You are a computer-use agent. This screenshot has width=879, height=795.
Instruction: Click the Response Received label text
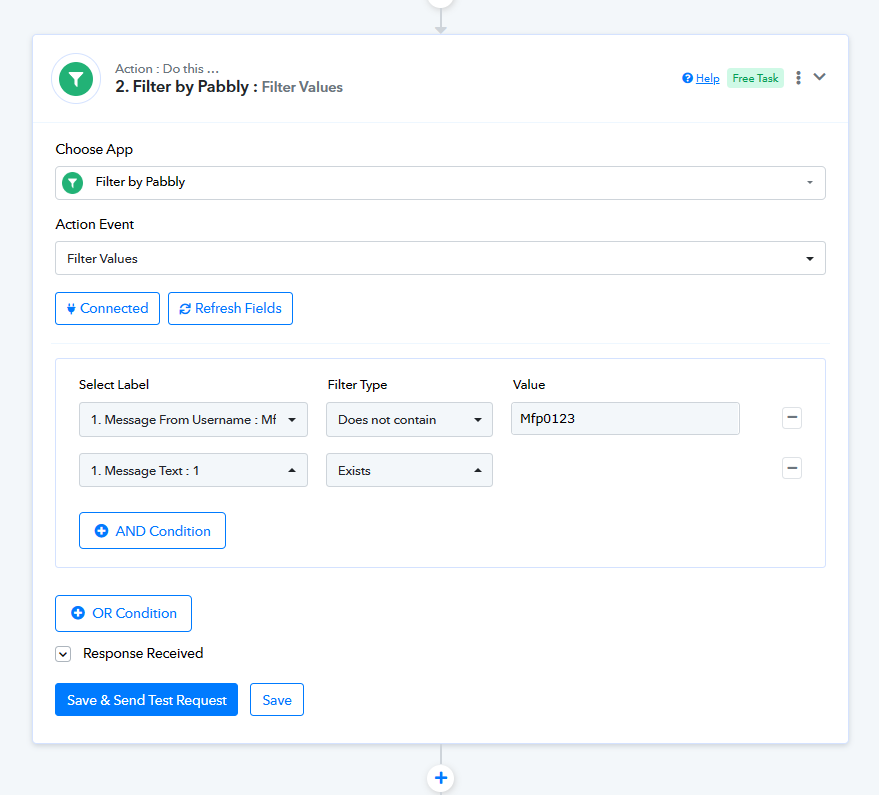[x=143, y=654]
